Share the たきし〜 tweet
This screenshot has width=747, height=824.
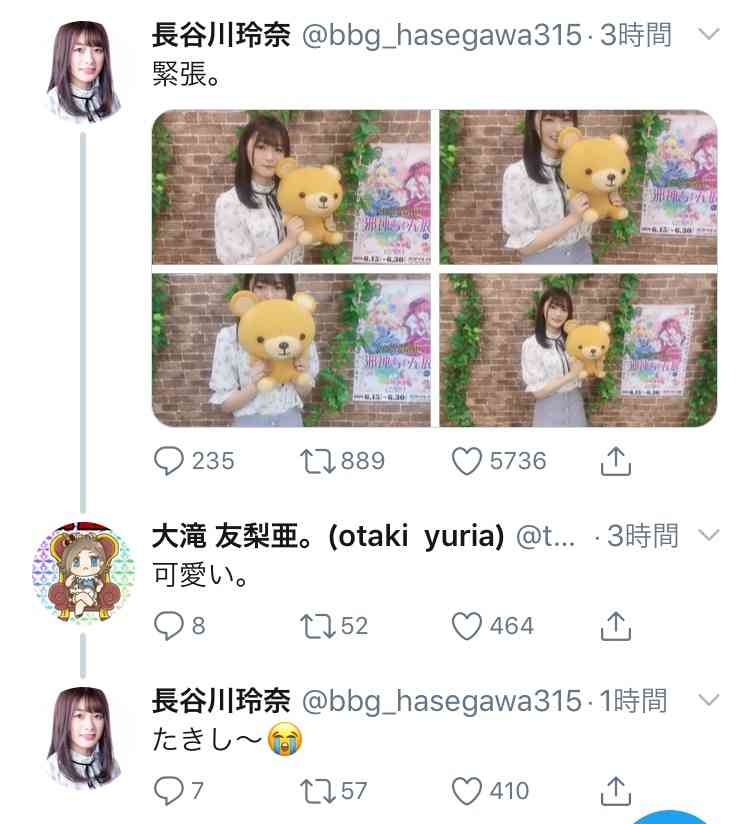pos(616,791)
